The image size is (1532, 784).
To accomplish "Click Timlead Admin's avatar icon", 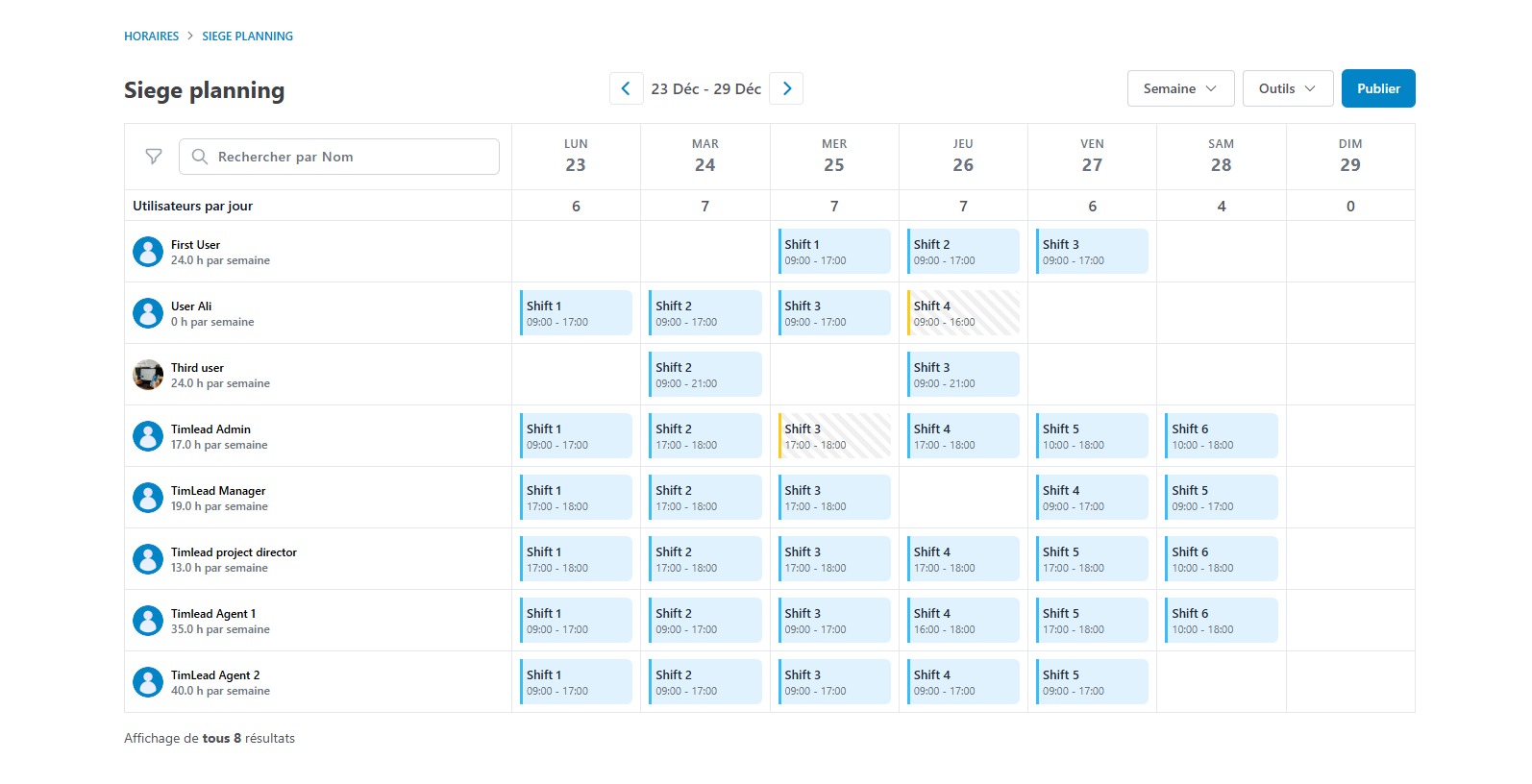I will point(148,436).
